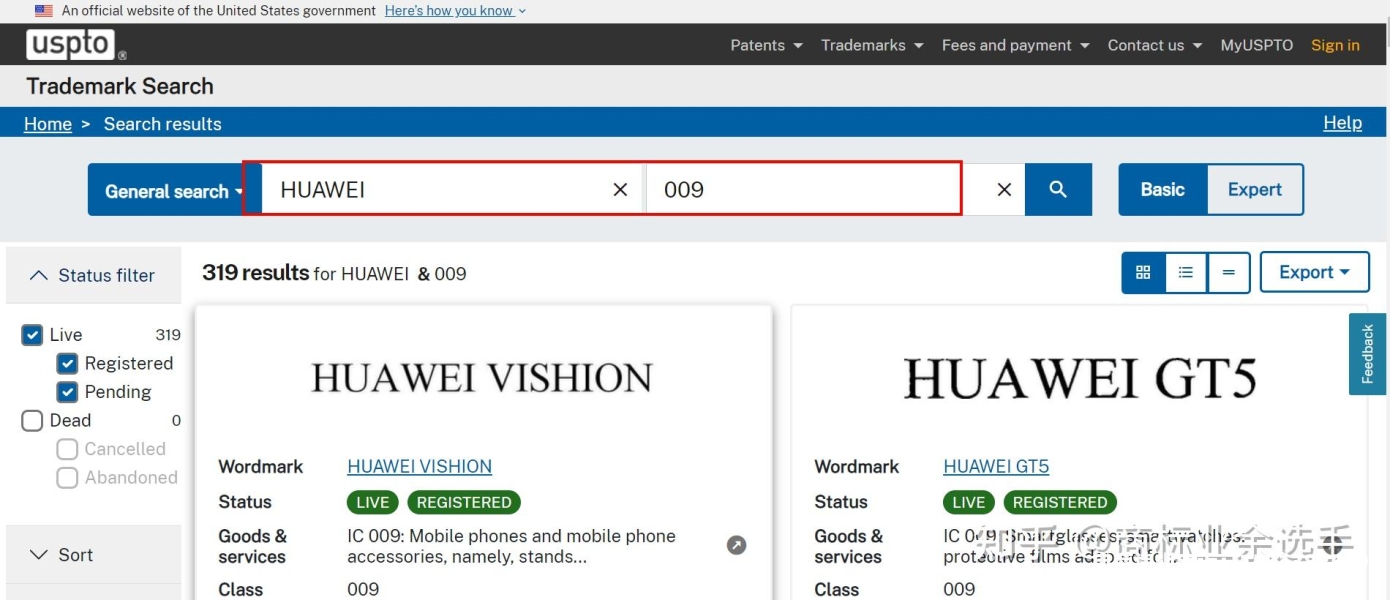Click REGISTERED badge on HUAWEI VISHION

pos(464,502)
